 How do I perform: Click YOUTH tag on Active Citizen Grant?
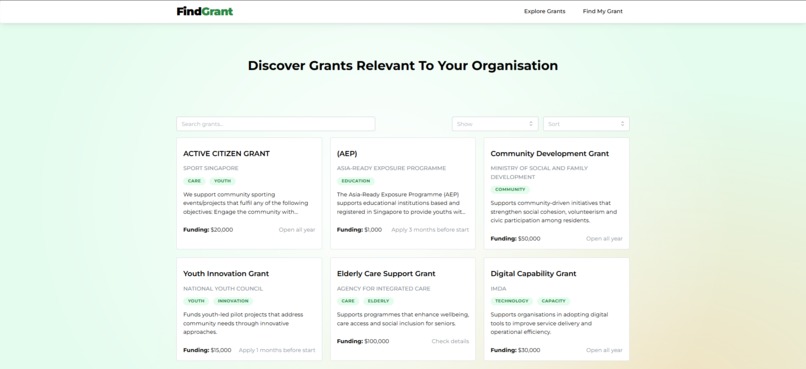pyautogui.click(x=223, y=181)
